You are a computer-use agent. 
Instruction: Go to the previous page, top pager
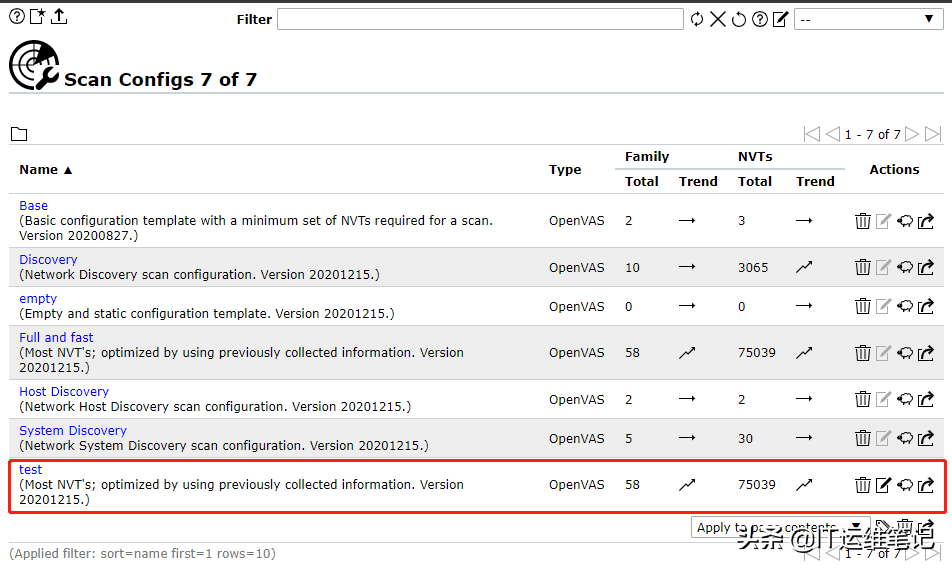pyautogui.click(x=832, y=134)
